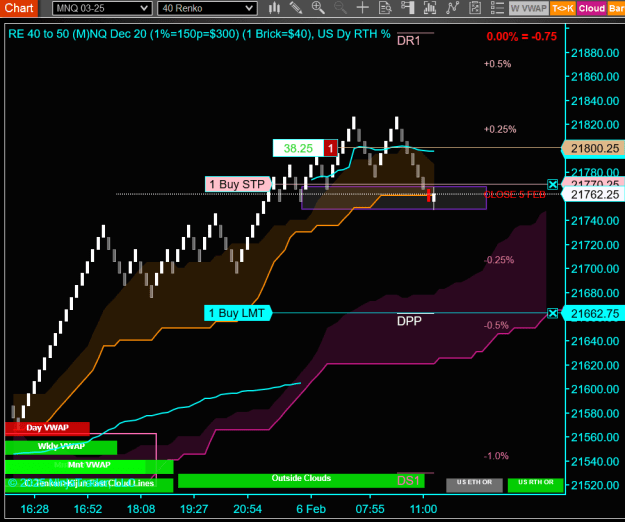This screenshot has width=625, height=522.
Task: Open the drawing tools pencil icon
Action: coord(296,8)
